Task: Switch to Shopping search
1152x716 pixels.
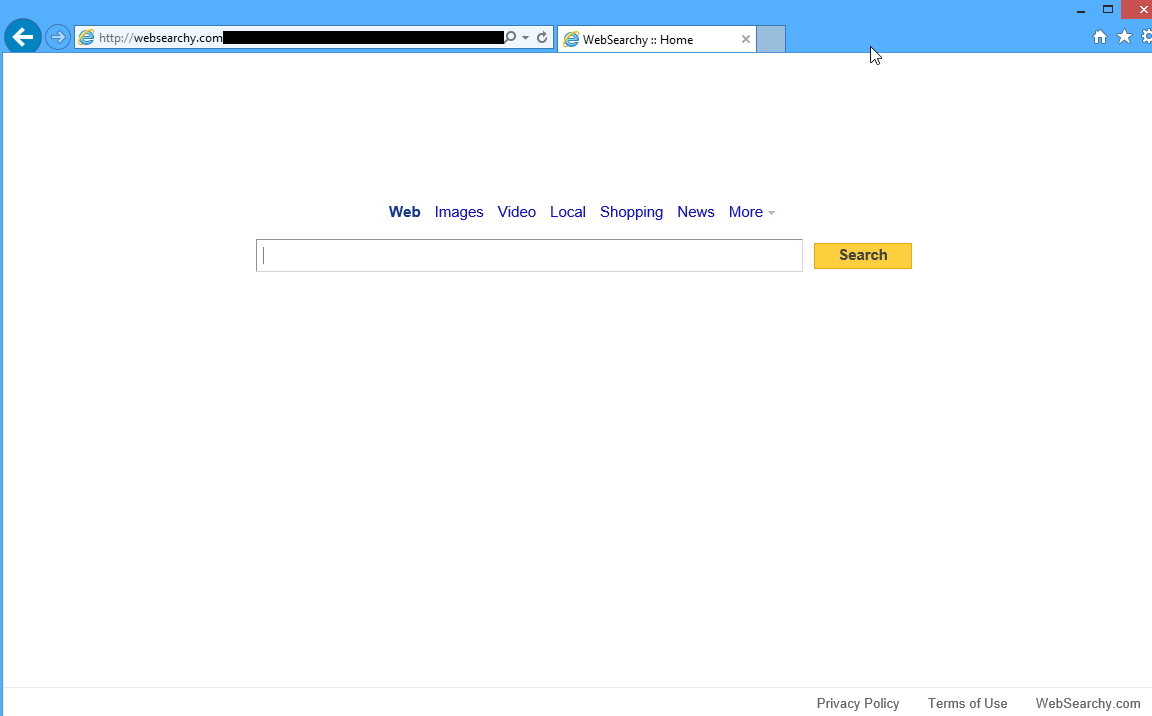Action: (631, 212)
